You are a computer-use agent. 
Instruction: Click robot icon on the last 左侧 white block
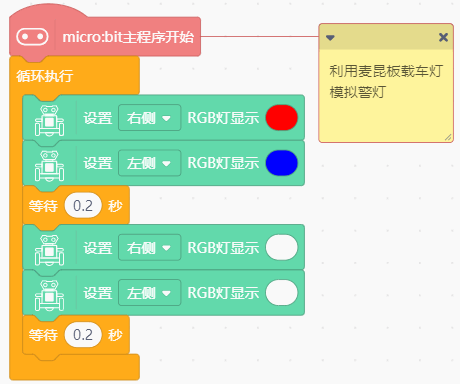[x=50, y=295]
